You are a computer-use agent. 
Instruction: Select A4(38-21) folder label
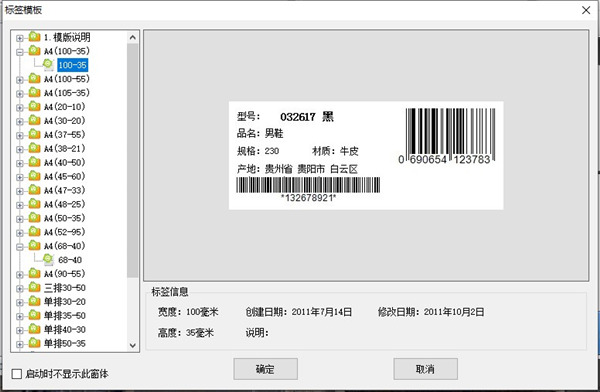64,149
